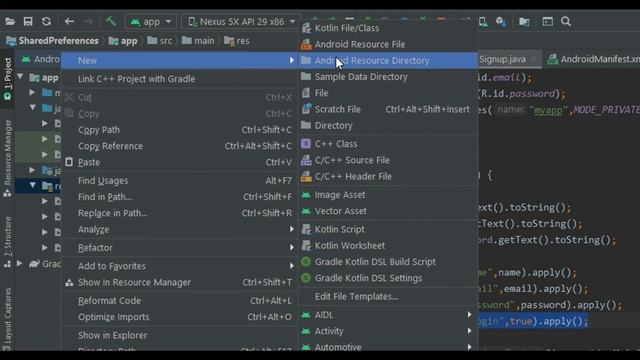Select Android Resource Directory
Viewport: 640px width, 360px height.
(388, 60)
